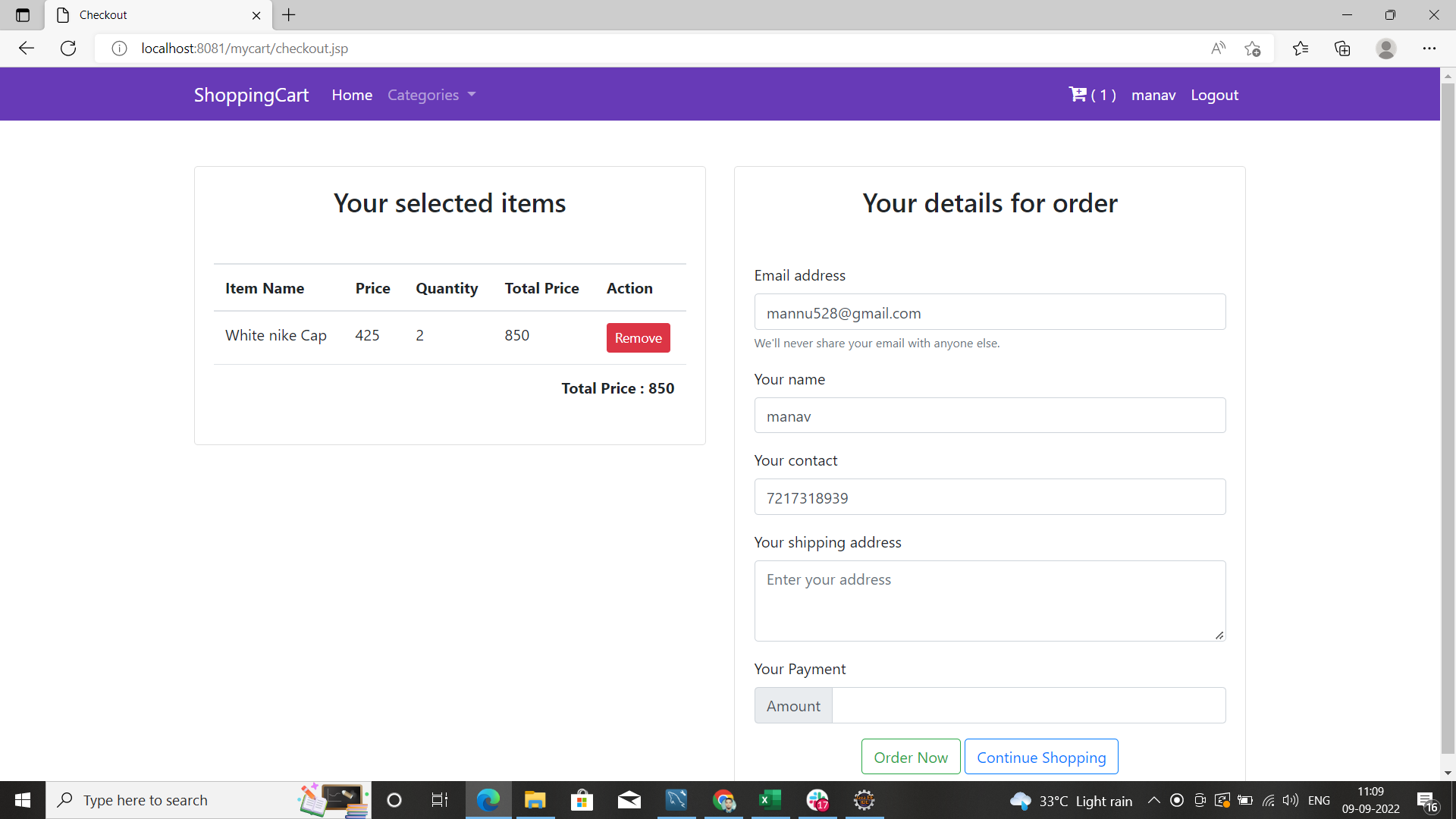
Task: Open Slack from the taskbar
Action: tap(818, 800)
